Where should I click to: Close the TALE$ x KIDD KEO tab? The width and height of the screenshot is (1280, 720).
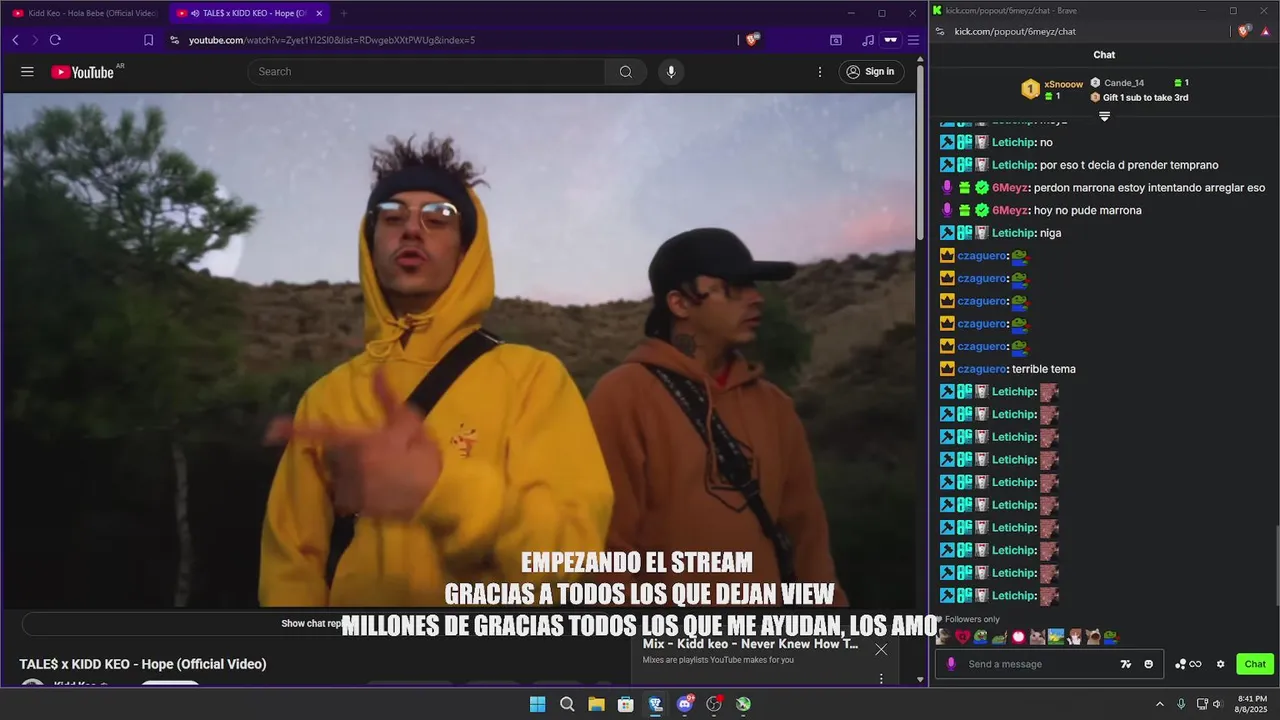click(319, 13)
